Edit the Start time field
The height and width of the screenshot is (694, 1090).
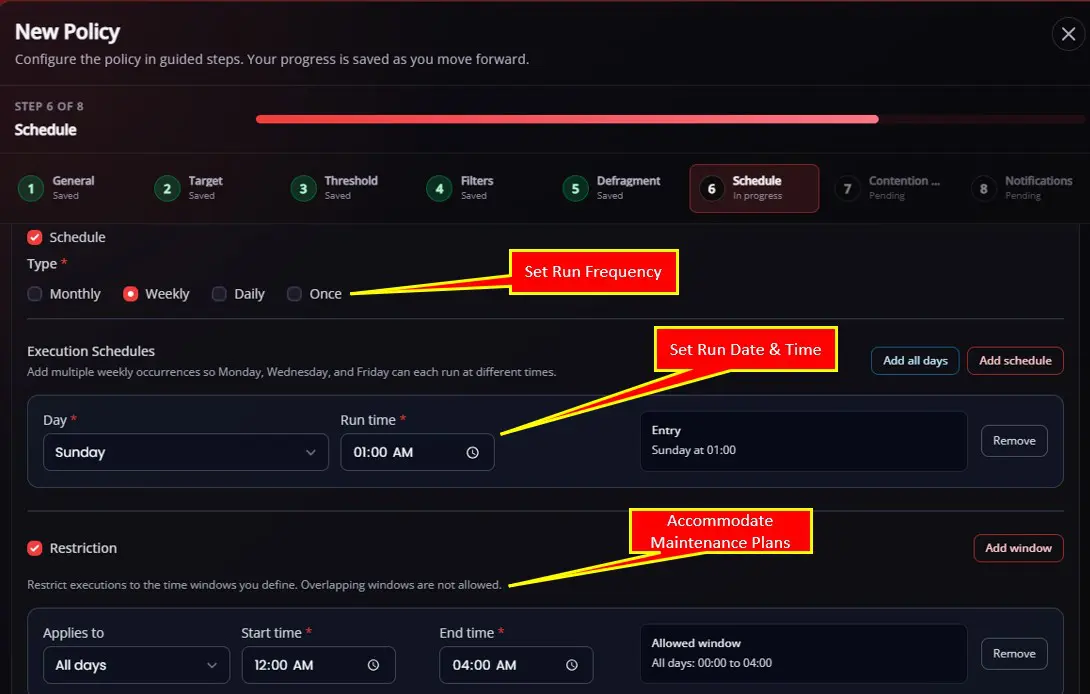318,665
